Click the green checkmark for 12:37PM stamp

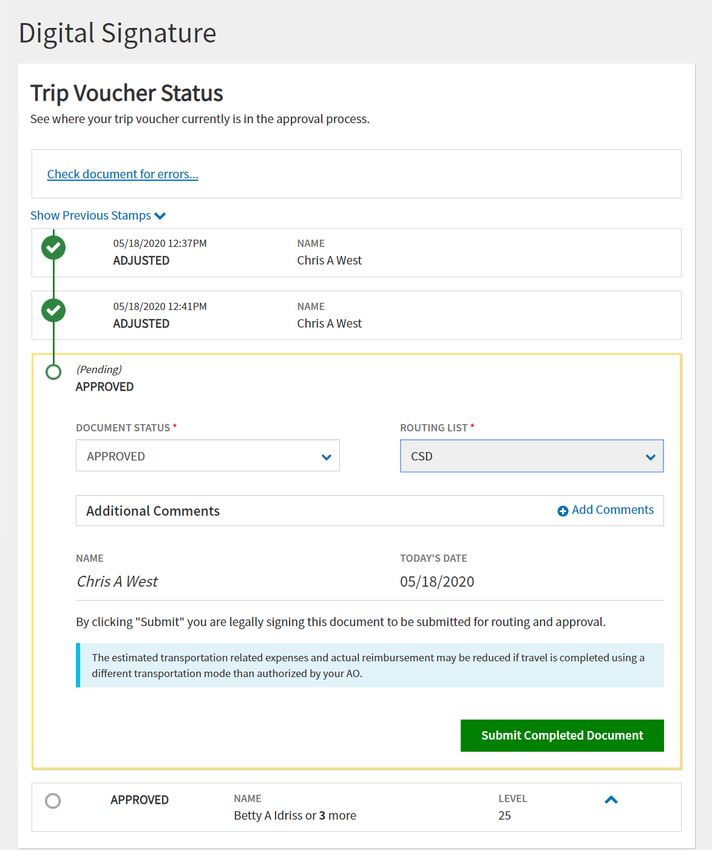[x=53, y=248]
